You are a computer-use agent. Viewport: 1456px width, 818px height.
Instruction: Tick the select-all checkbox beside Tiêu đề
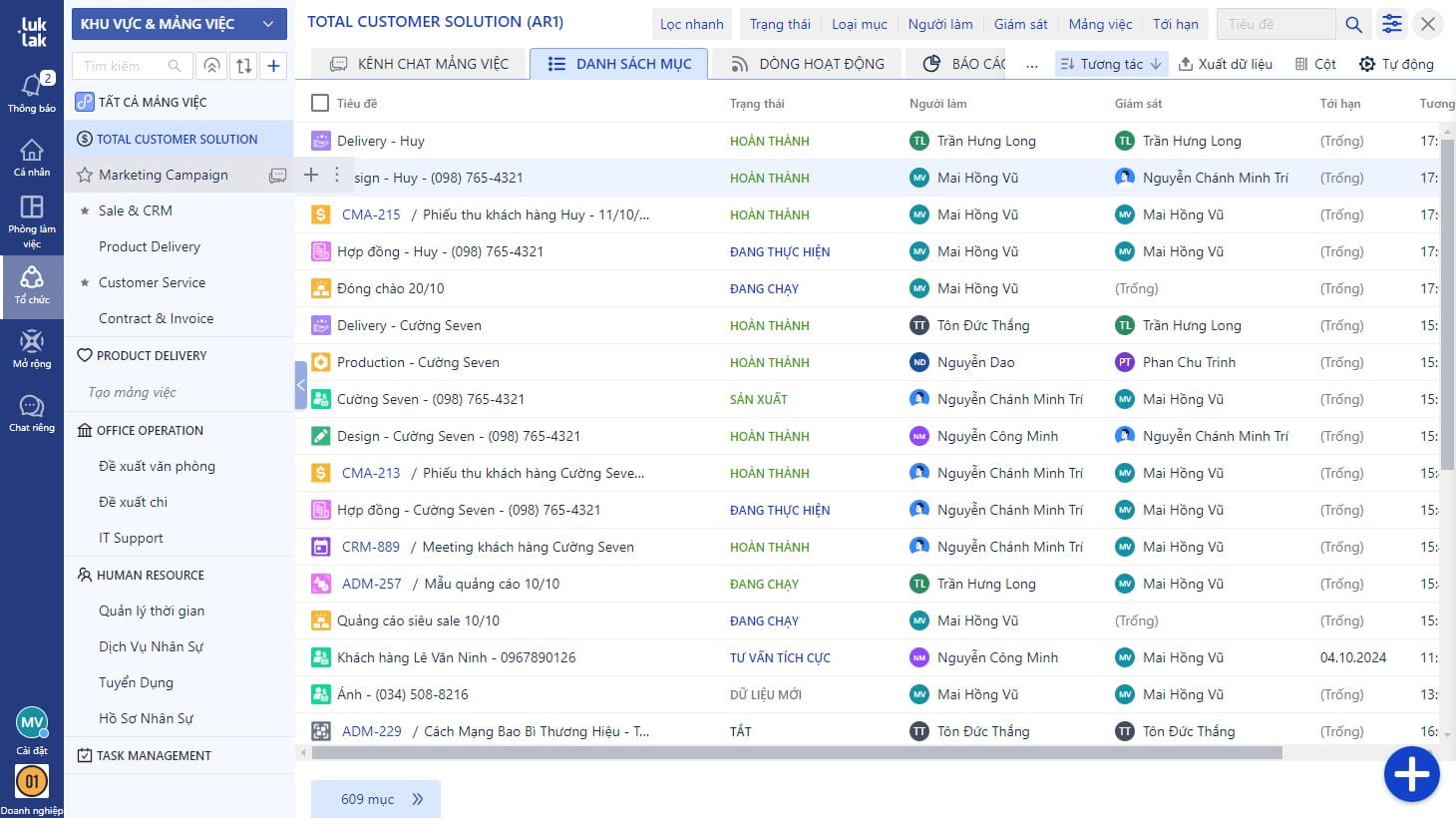[x=320, y=103]
